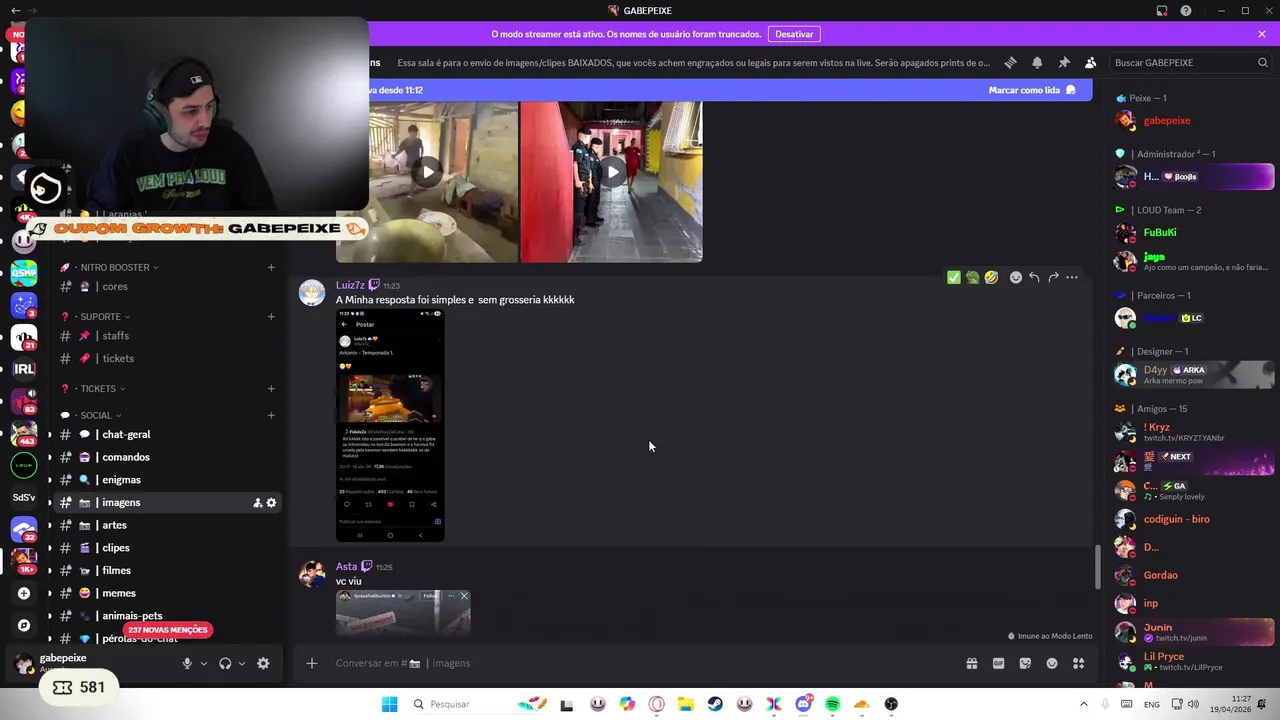Forward Luiz7z's message with arrow icon
1280x720 pixels.
(1053, 277)
